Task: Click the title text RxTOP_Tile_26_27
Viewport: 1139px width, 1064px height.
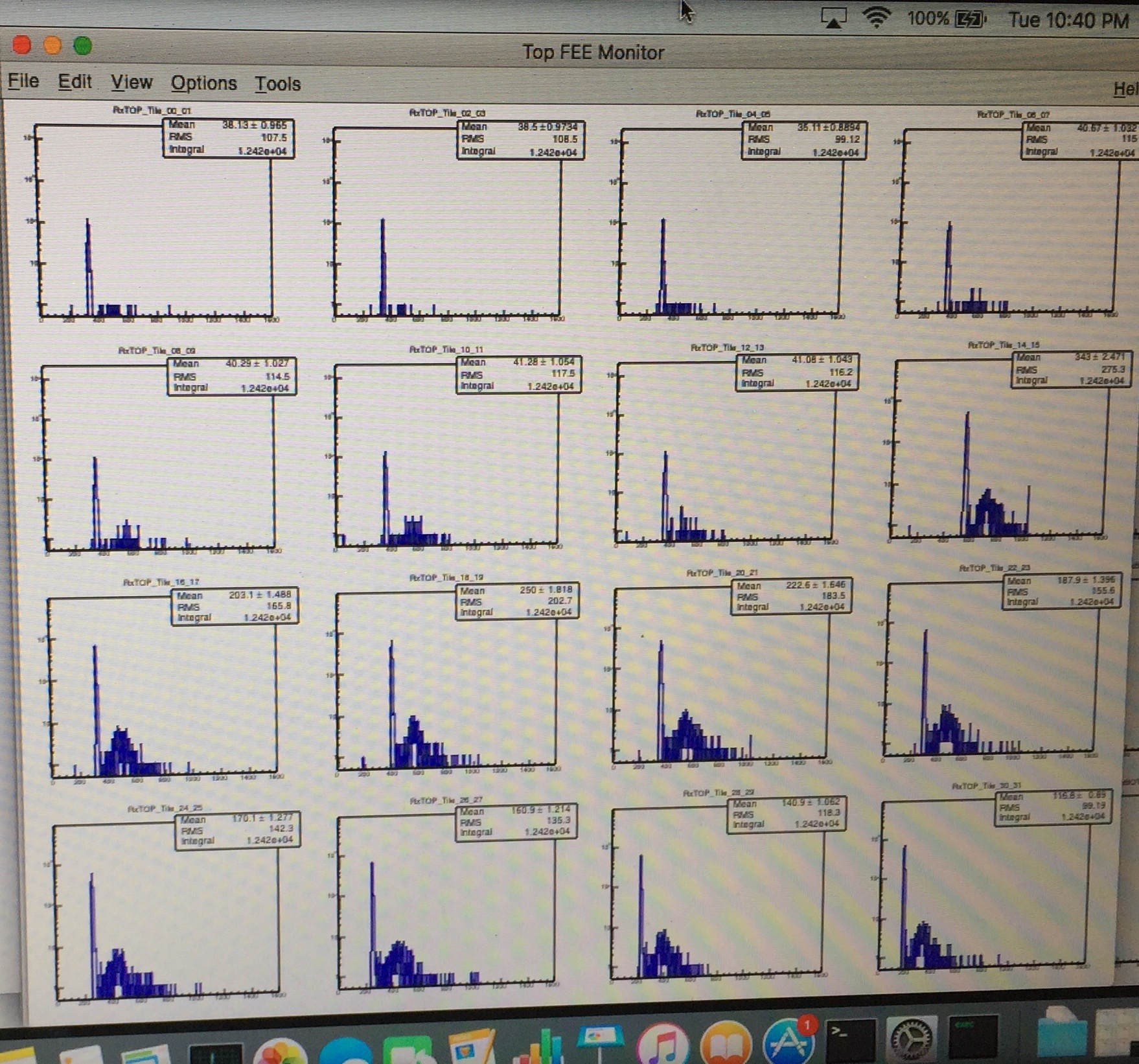Action: click(446, 800)
